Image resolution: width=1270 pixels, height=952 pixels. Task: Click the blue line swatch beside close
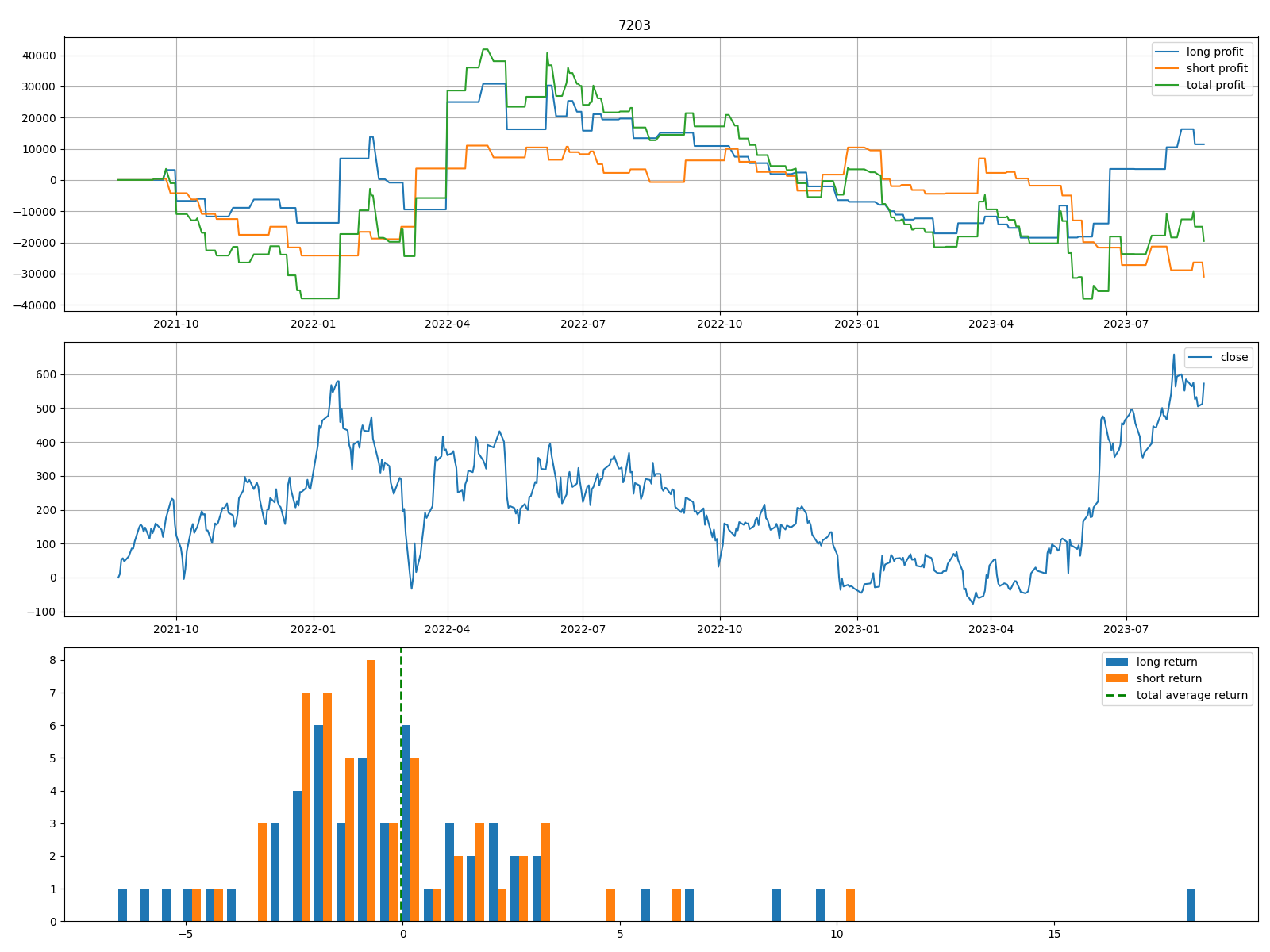(1200, 358)
